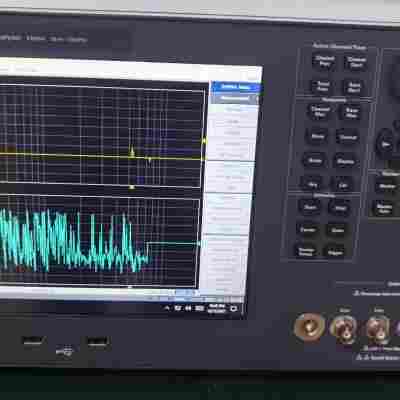Click the round arrow key beside the knob
This screenshot has width=400, height=400.
click(386, 144)
